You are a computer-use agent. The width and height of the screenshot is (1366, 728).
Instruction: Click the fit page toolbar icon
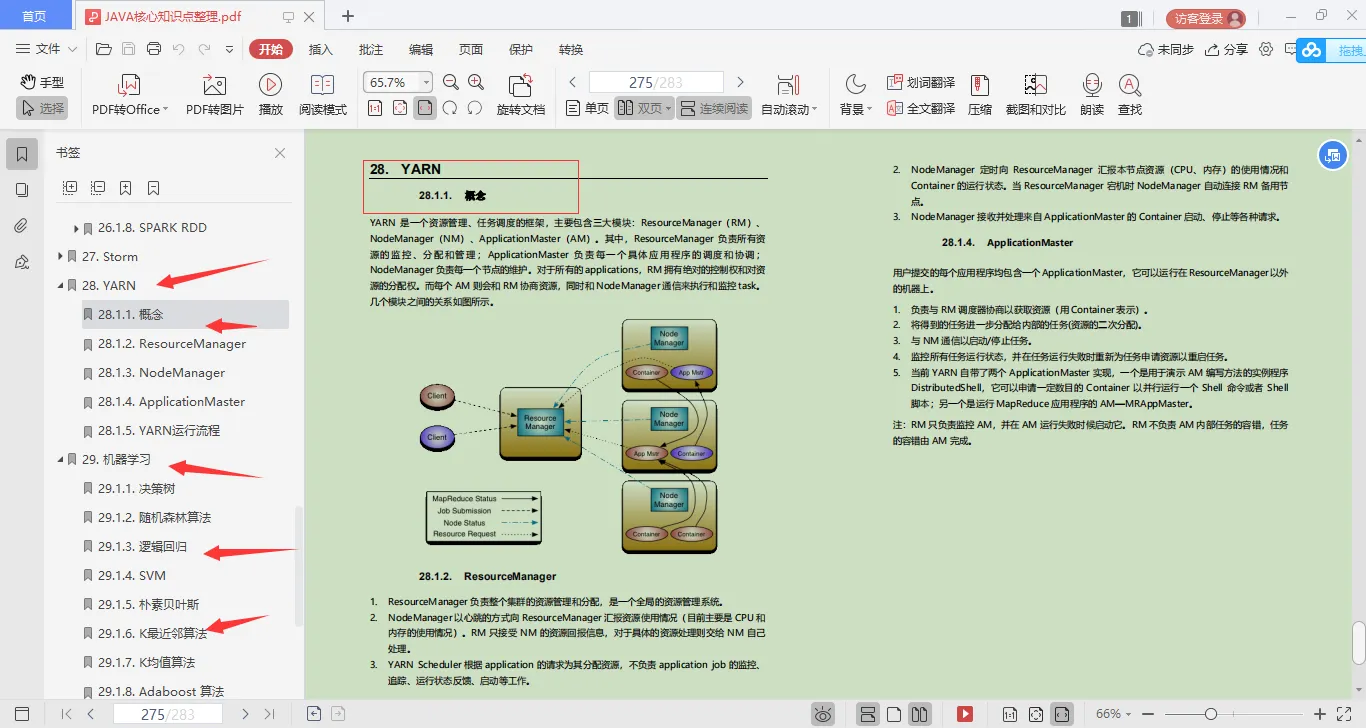pyautogui.click(x=400, y=108)
